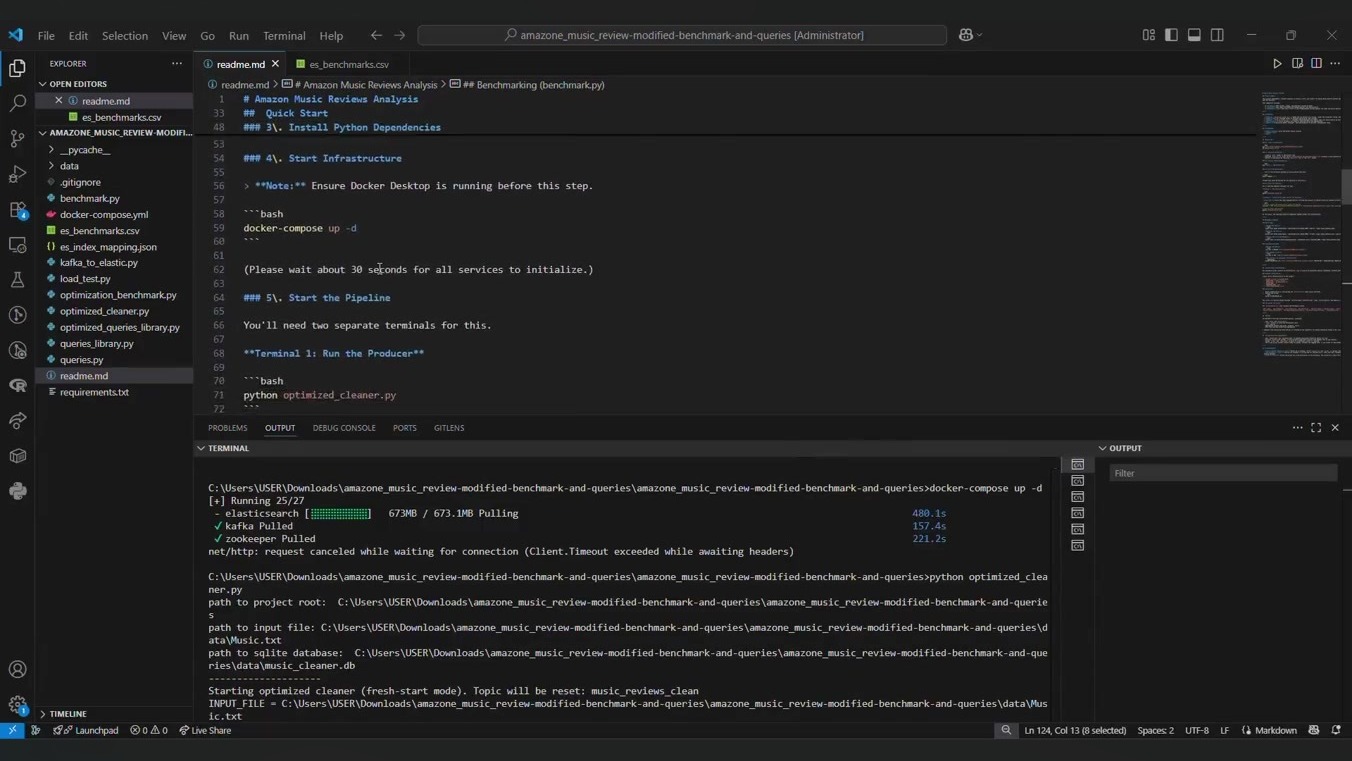Open the Extensions view with badge
The image size is (1352, 761).
point(17,210)
